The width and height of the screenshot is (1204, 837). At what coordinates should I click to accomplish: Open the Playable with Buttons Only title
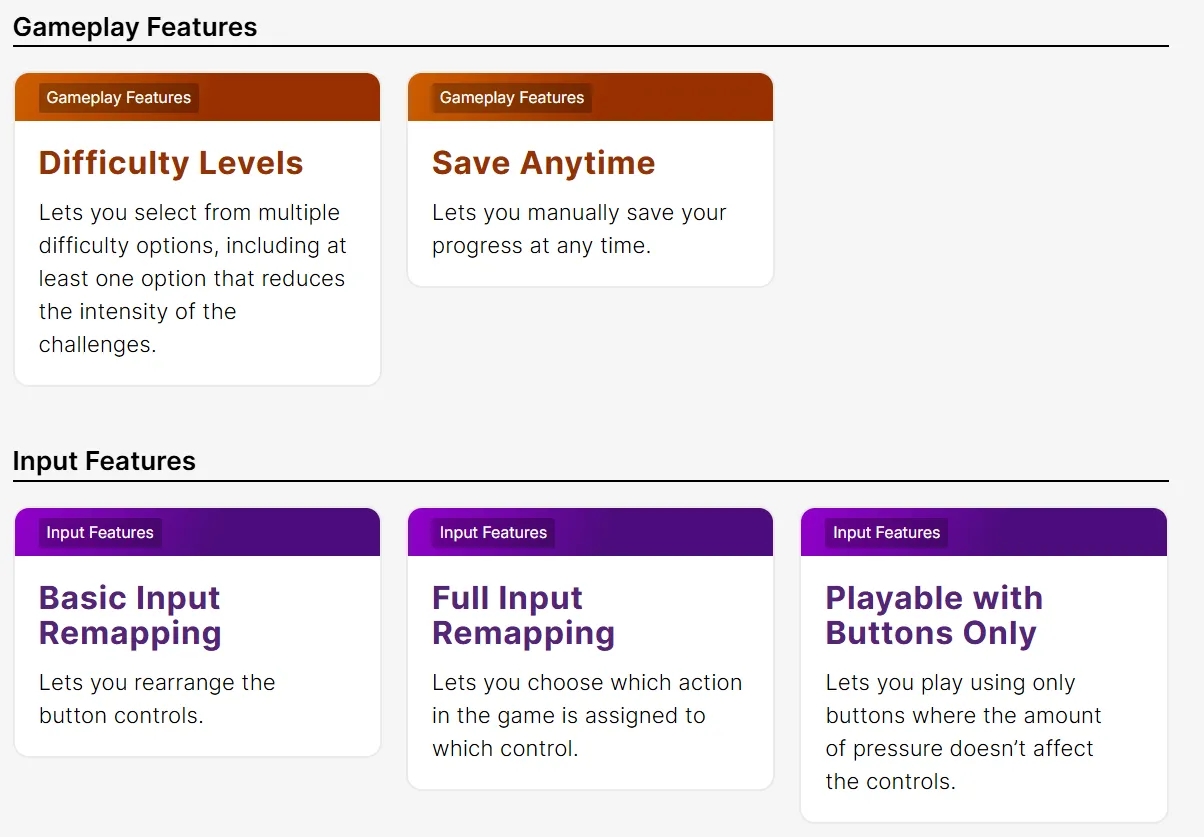pos(934,615)
